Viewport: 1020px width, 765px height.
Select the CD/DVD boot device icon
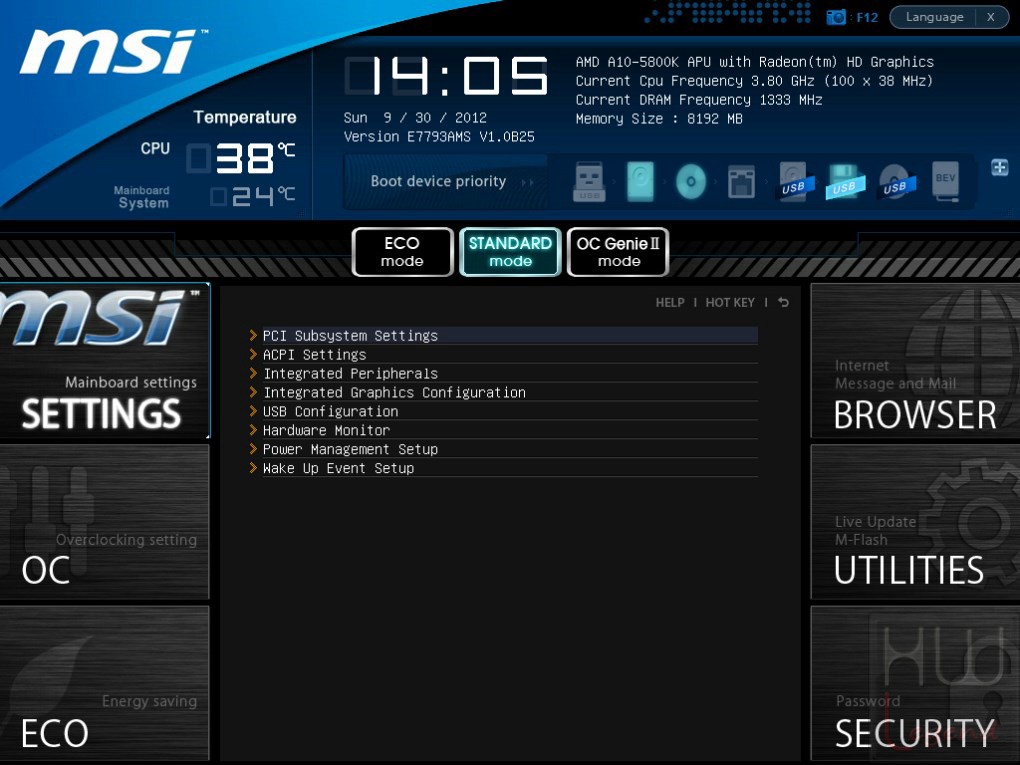click(691, 181)
